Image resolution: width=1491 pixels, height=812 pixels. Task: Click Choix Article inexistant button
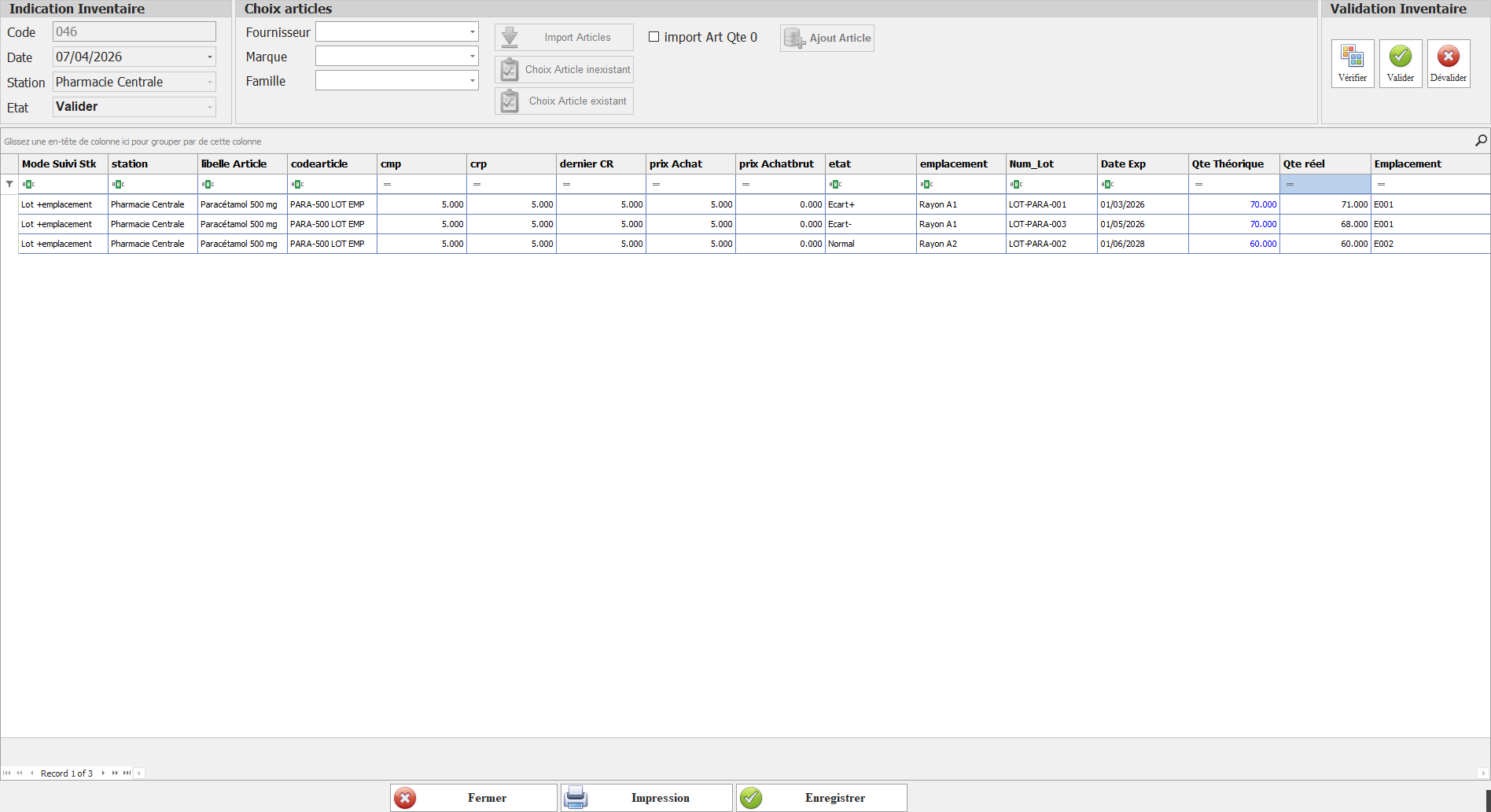pyautogui.click(x=564, y=69)
